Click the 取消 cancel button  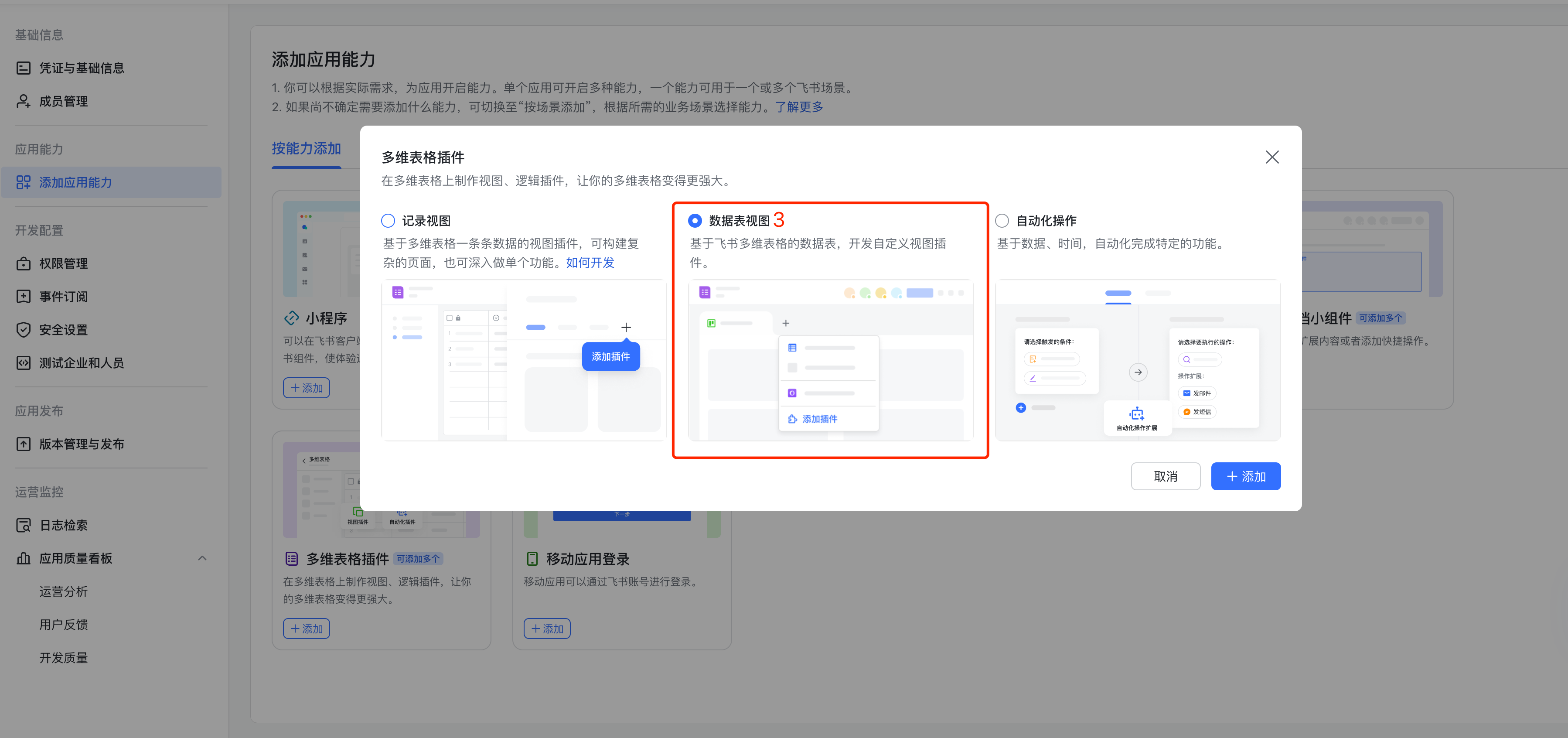pos(1165,476)
